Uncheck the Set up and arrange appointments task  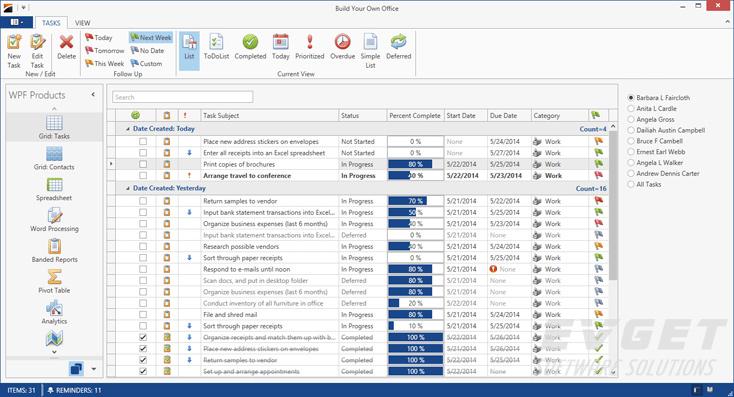point(143,371)
